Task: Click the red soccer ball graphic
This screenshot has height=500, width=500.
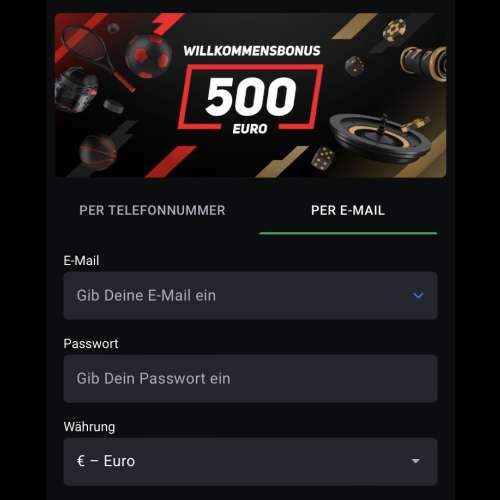Action: point(148,56)
